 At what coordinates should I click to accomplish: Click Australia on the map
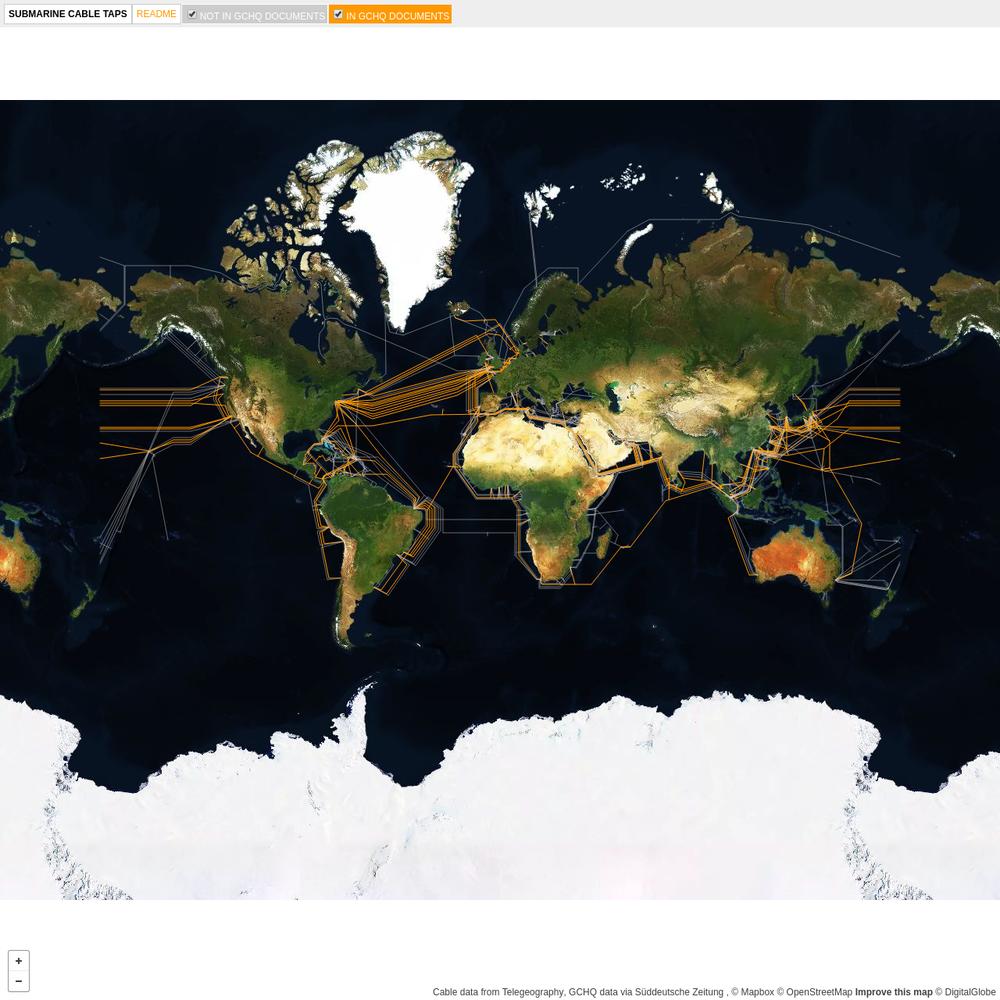pos(795,558)
